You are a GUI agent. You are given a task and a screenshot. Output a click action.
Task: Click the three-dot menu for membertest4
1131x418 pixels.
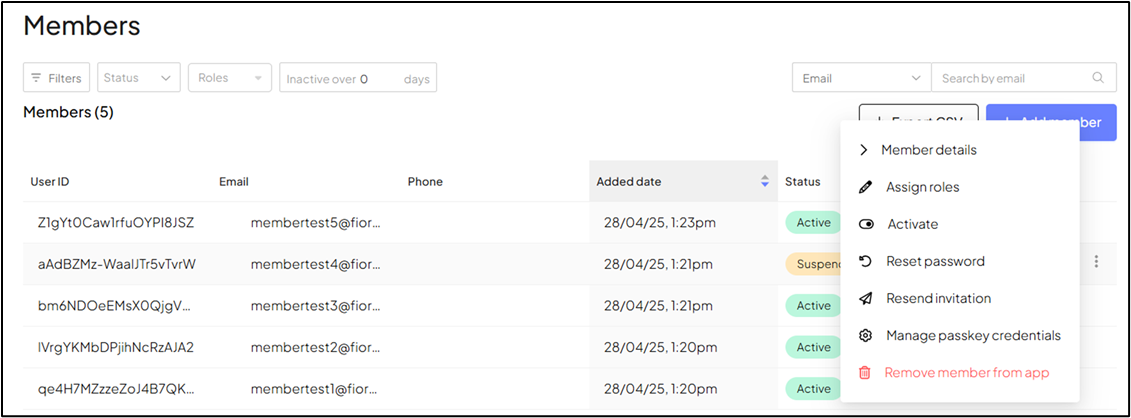(1096, 262)
